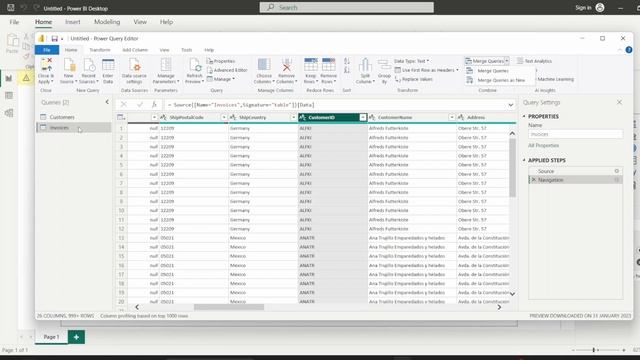Image resolution: width=640 pixels, height=360 pixels.
Task: Click Sign in at top right
Action: tap(583, 7)
